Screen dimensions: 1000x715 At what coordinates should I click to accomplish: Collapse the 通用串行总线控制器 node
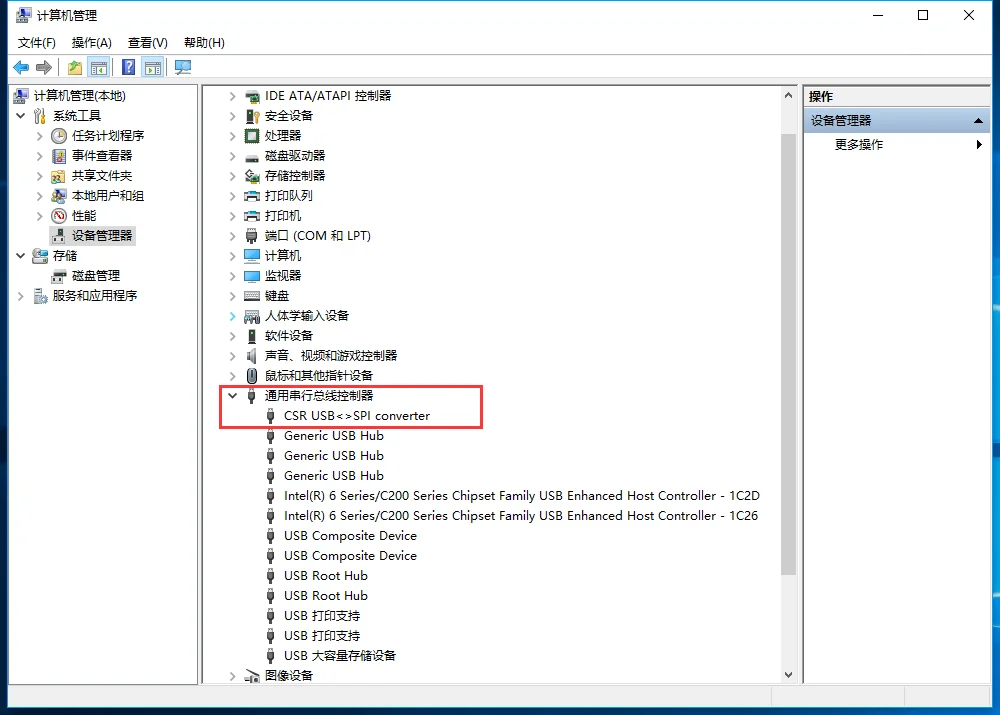pos(233,396)
